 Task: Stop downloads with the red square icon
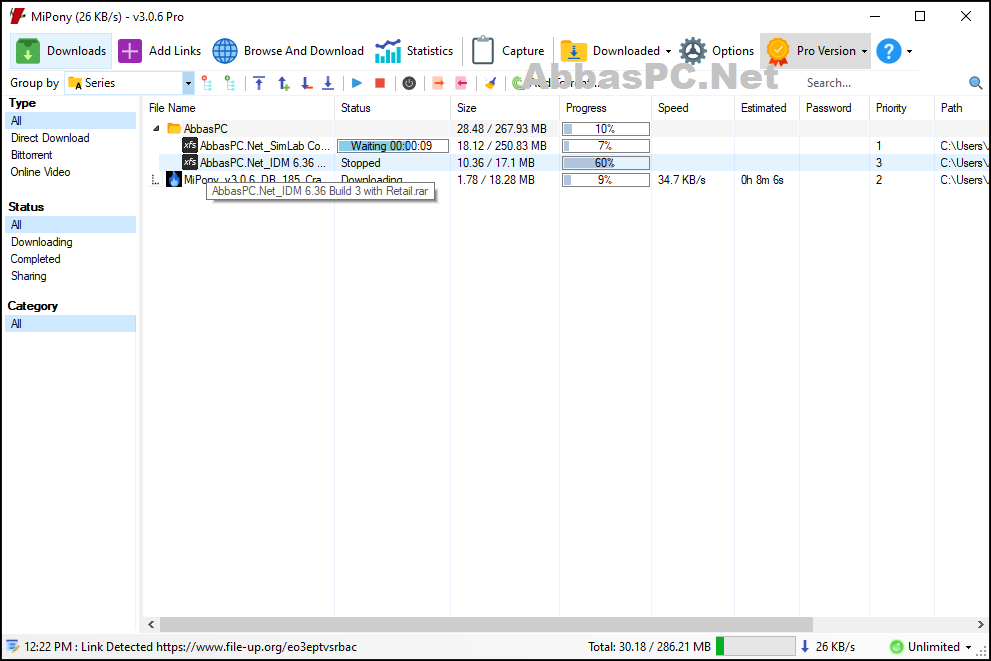(380, 83)
